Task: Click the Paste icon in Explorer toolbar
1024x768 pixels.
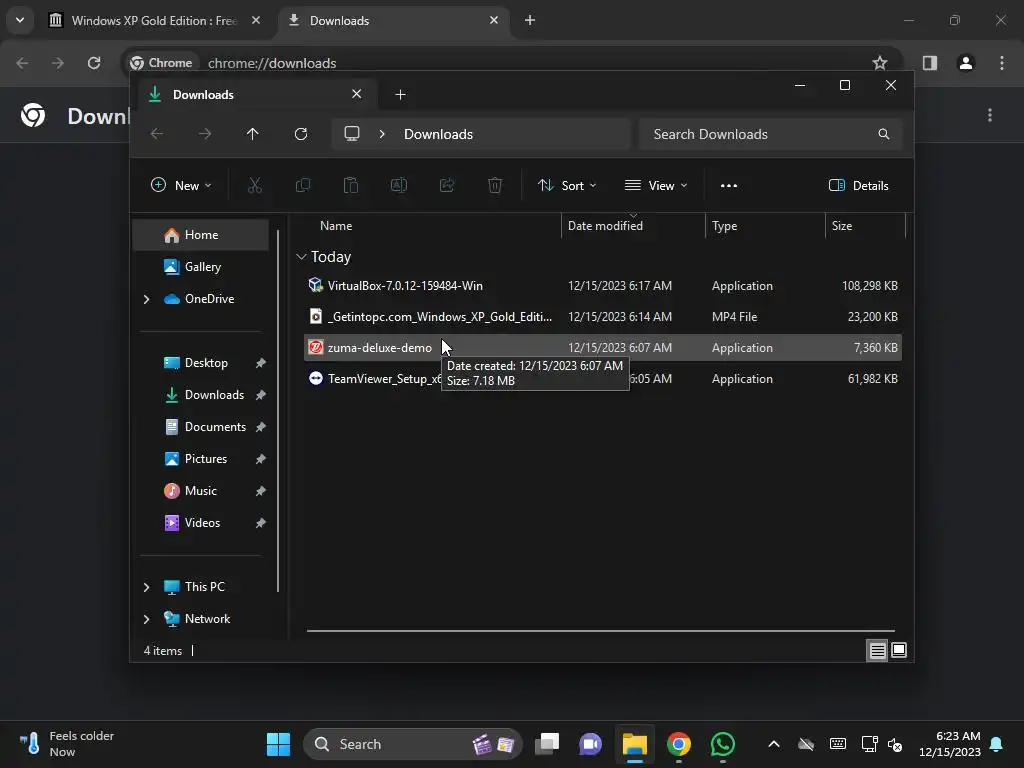Action: tap(351, 185)
